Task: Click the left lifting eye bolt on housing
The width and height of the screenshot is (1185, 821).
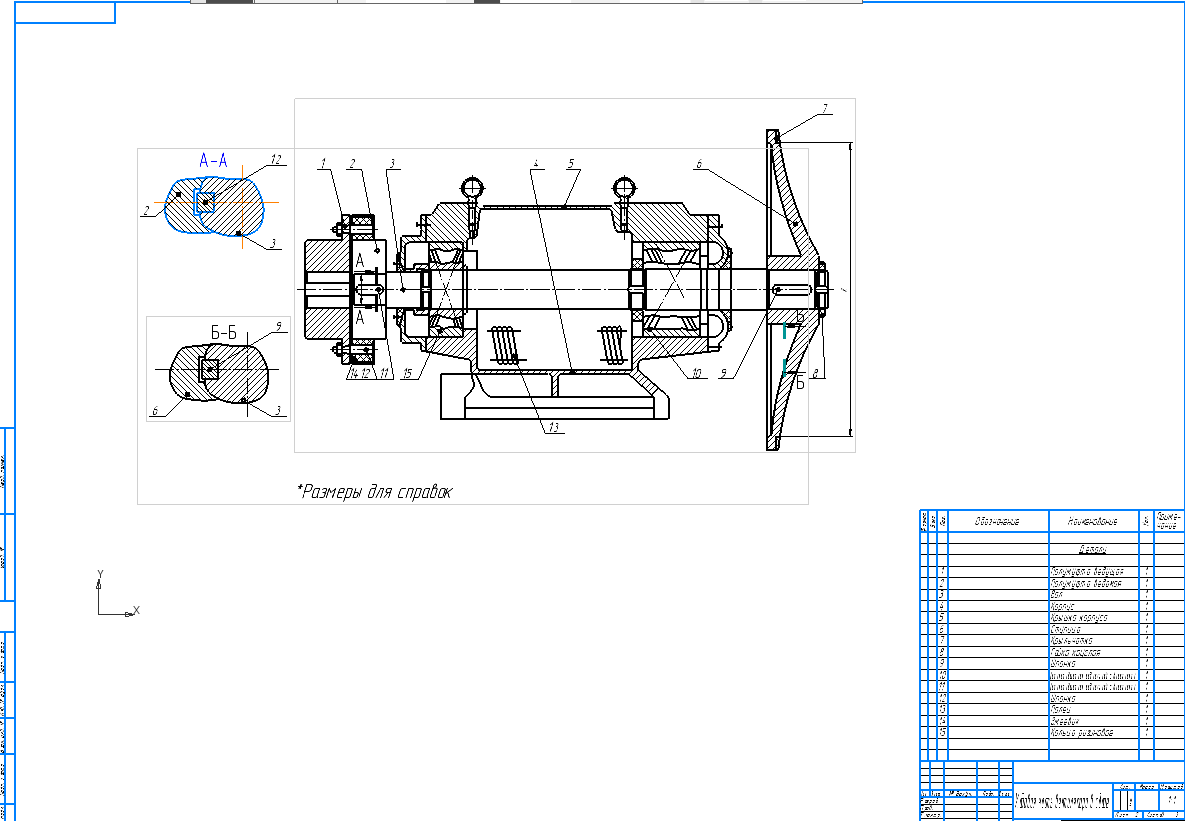Action: tap(473, 186)
